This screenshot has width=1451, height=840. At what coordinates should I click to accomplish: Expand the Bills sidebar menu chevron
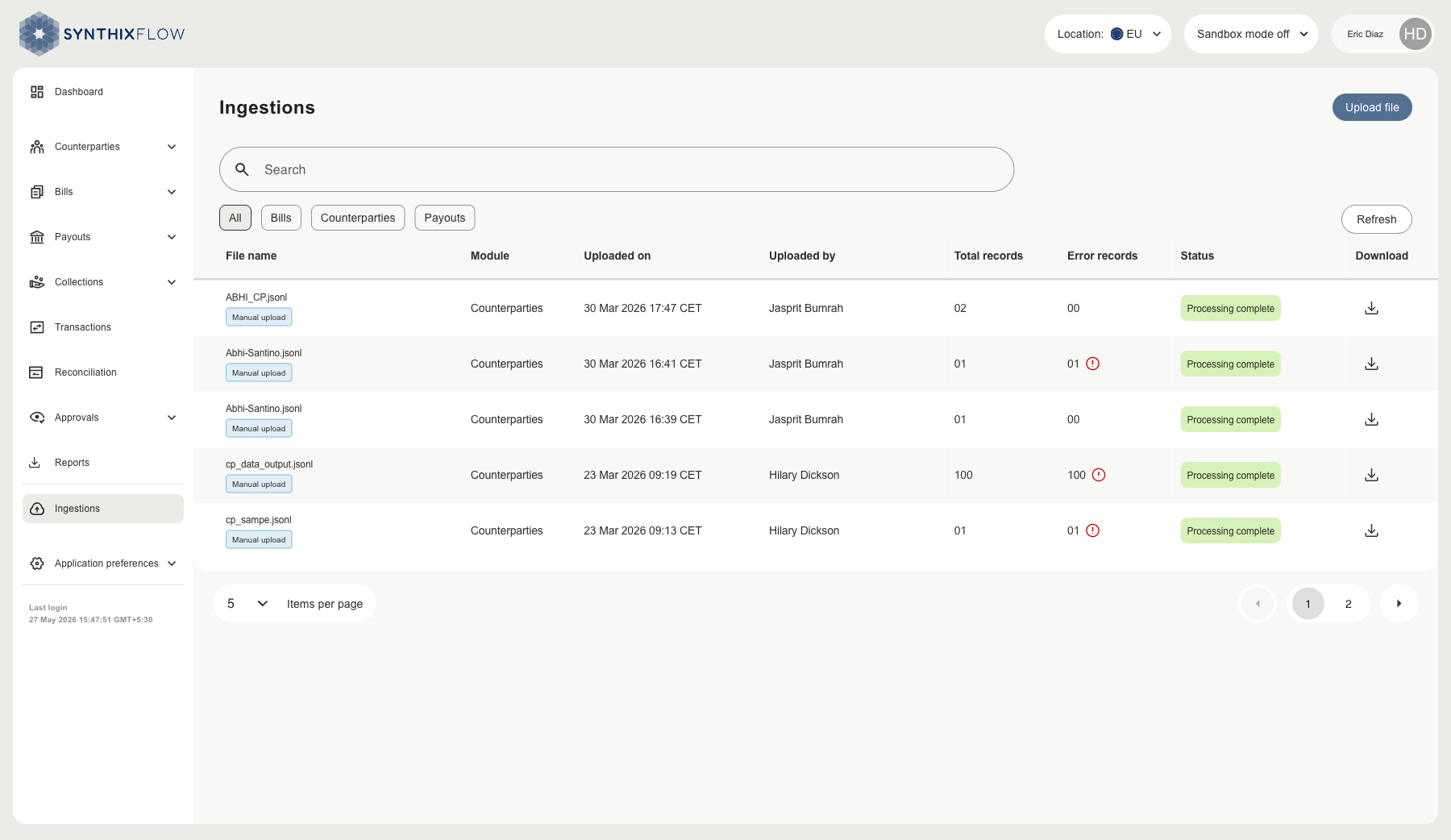pos(172,192)
